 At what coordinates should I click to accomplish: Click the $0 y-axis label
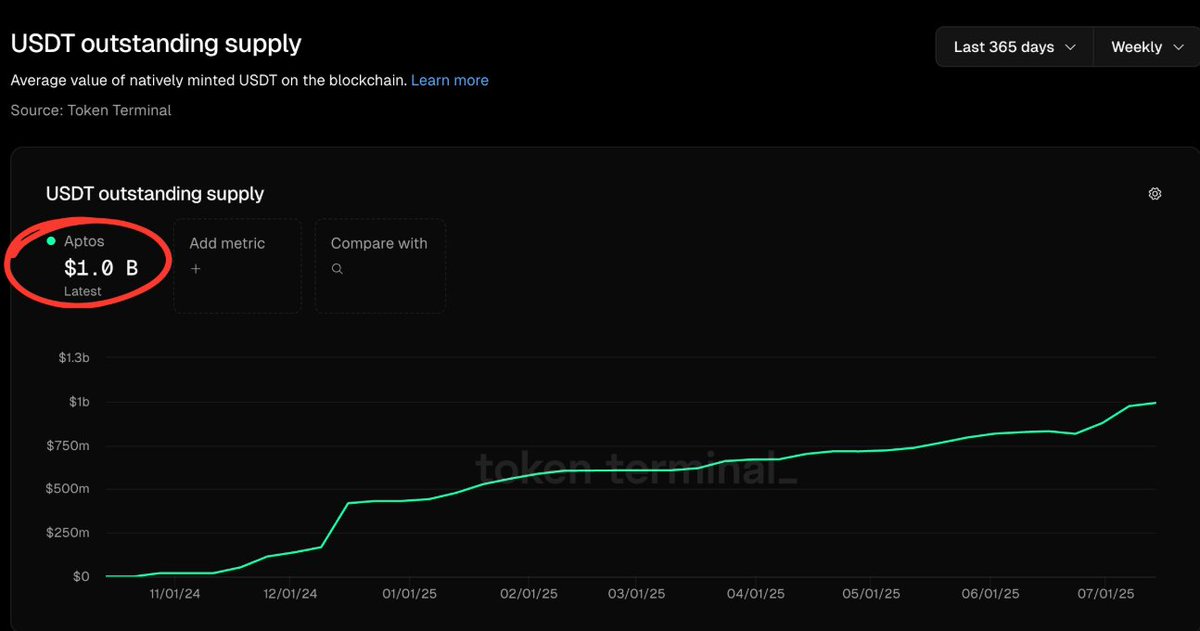(79, 576)
